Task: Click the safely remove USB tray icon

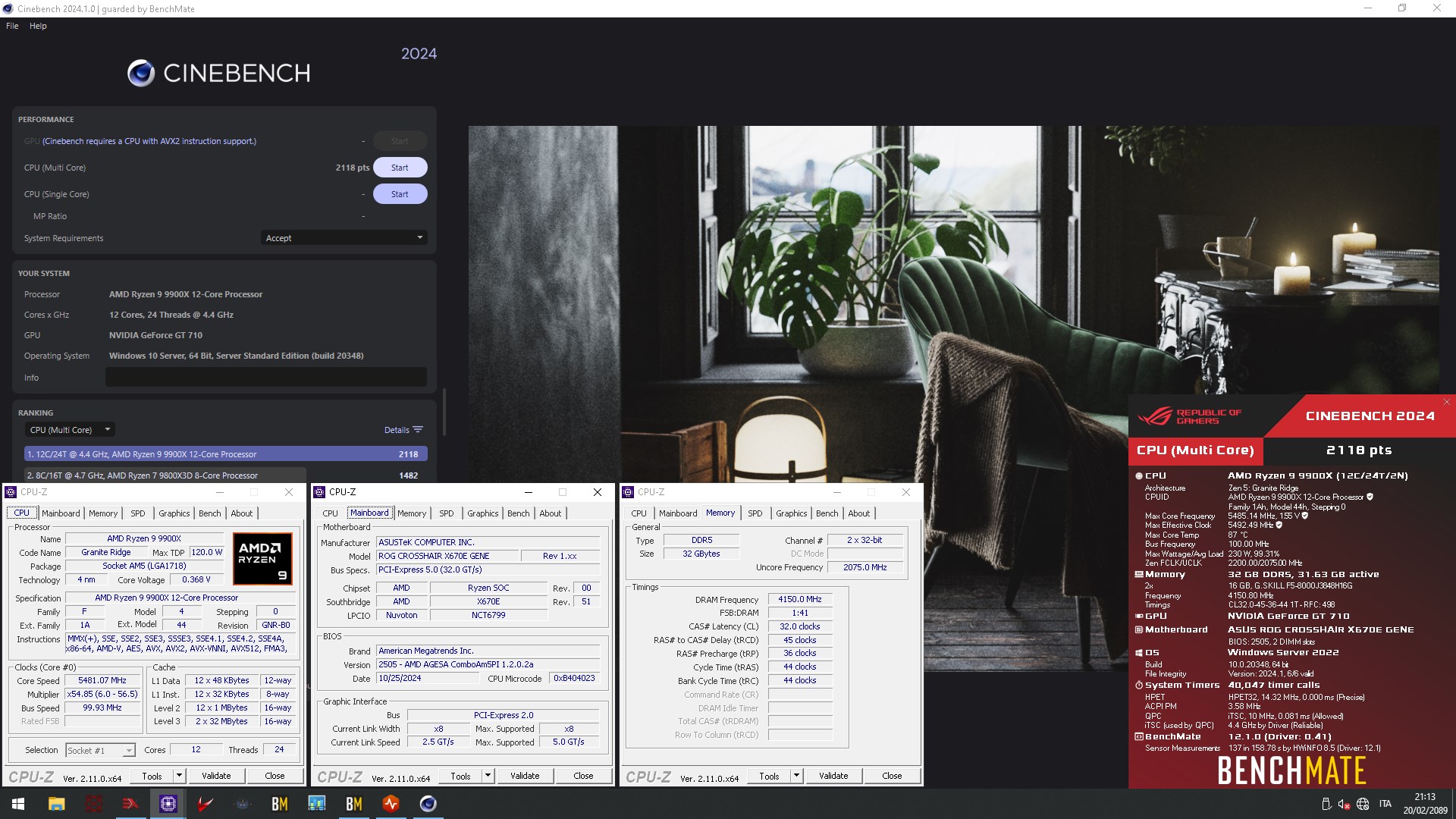Action: [x=1326, y=804]
